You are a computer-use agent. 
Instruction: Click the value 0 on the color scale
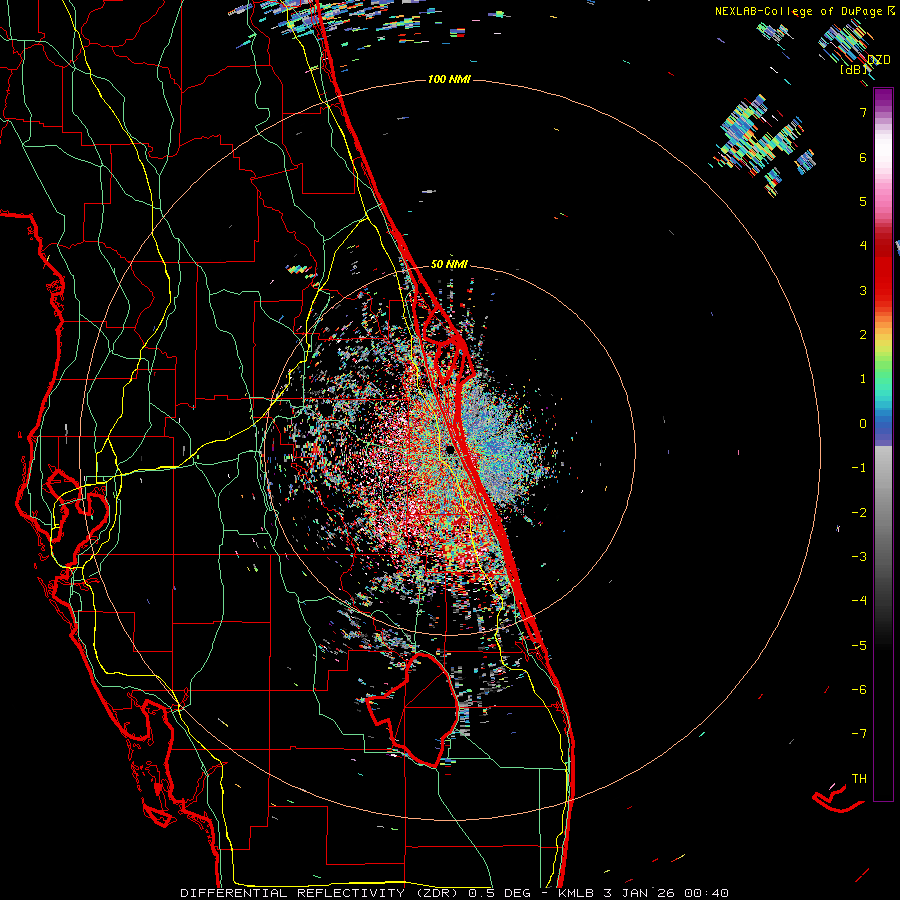863,424
